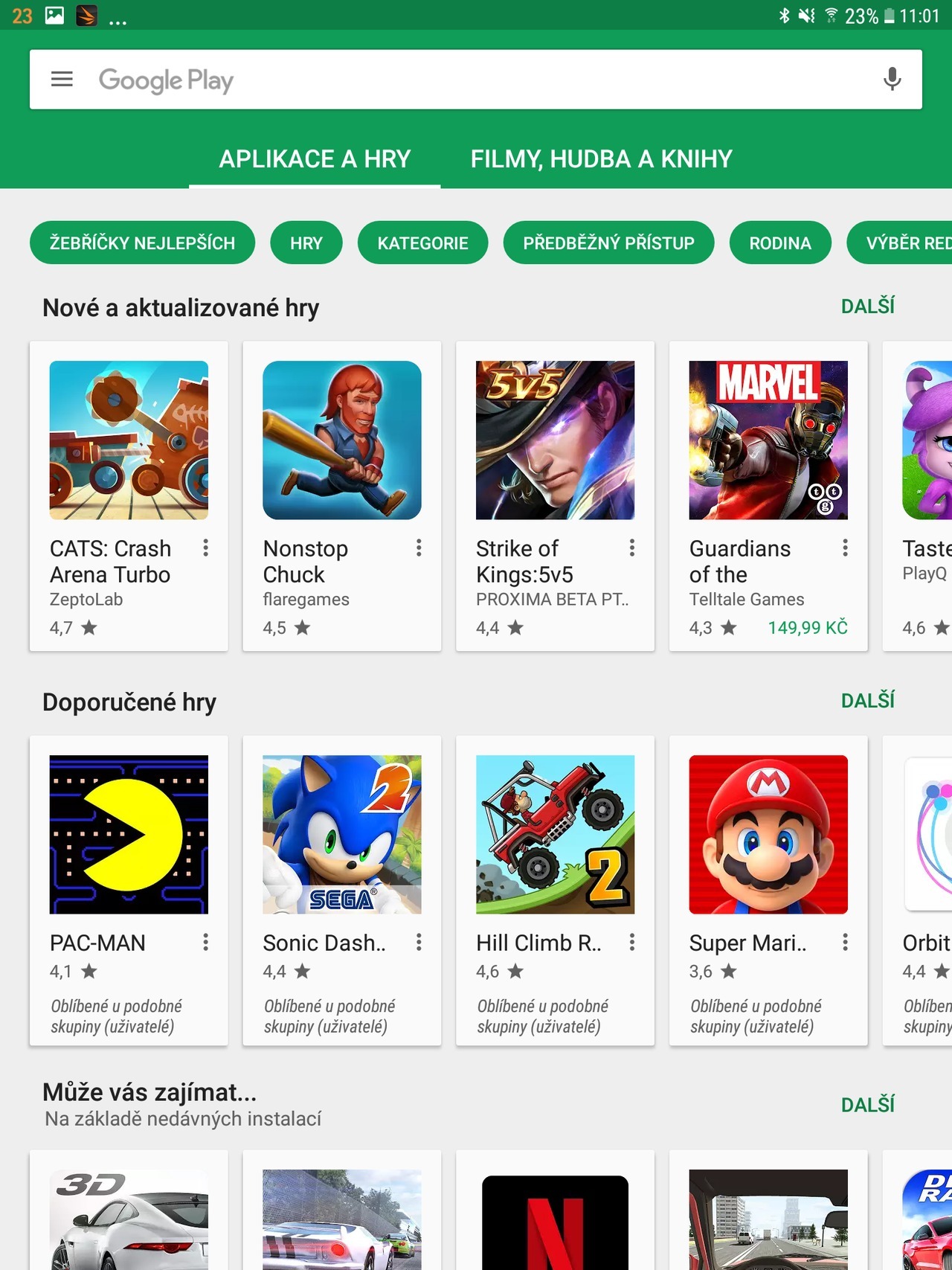The image size is (952, 1270).
Task: Open Žebříčky Nejlepších top charts chip
Action: point(142,243)
